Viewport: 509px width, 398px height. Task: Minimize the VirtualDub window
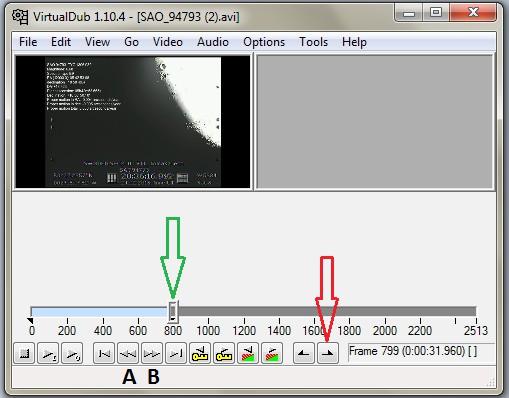click(409, 13)
